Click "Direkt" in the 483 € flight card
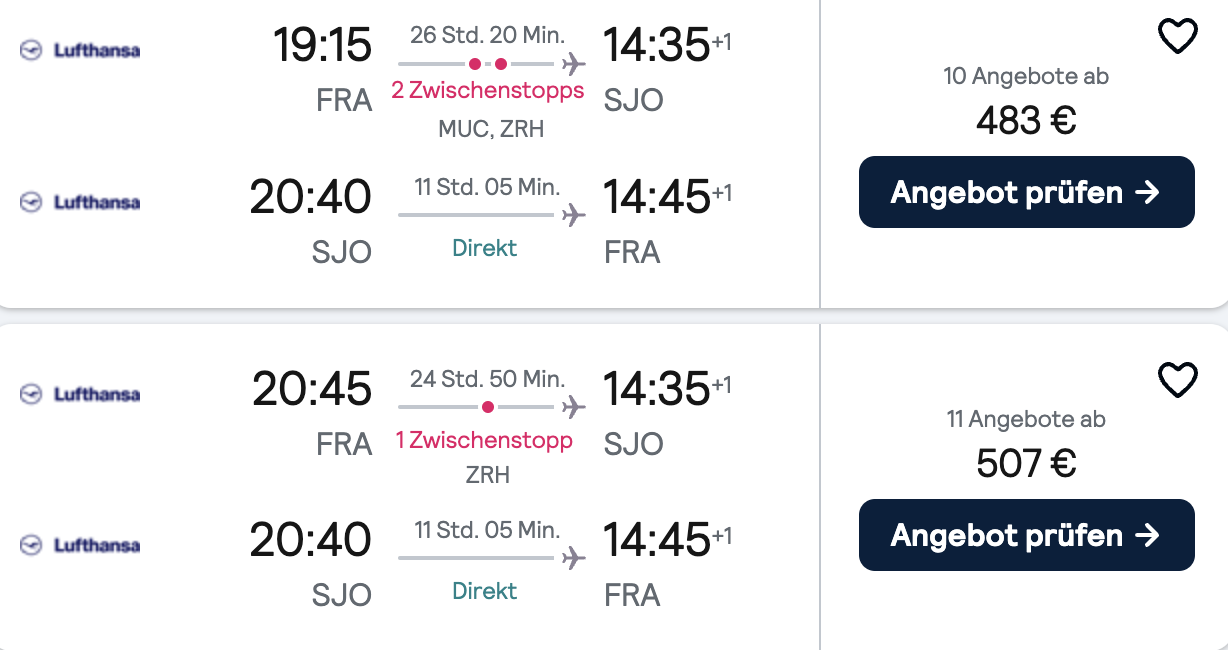Viewport: 1228px width, 650px height. 485,248
